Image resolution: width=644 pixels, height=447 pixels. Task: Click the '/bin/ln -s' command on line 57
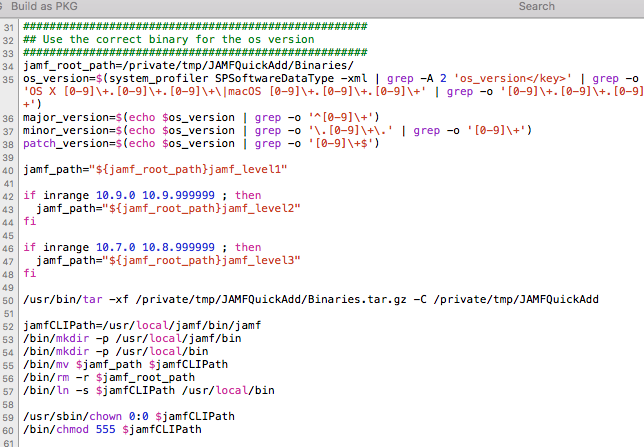149,390
